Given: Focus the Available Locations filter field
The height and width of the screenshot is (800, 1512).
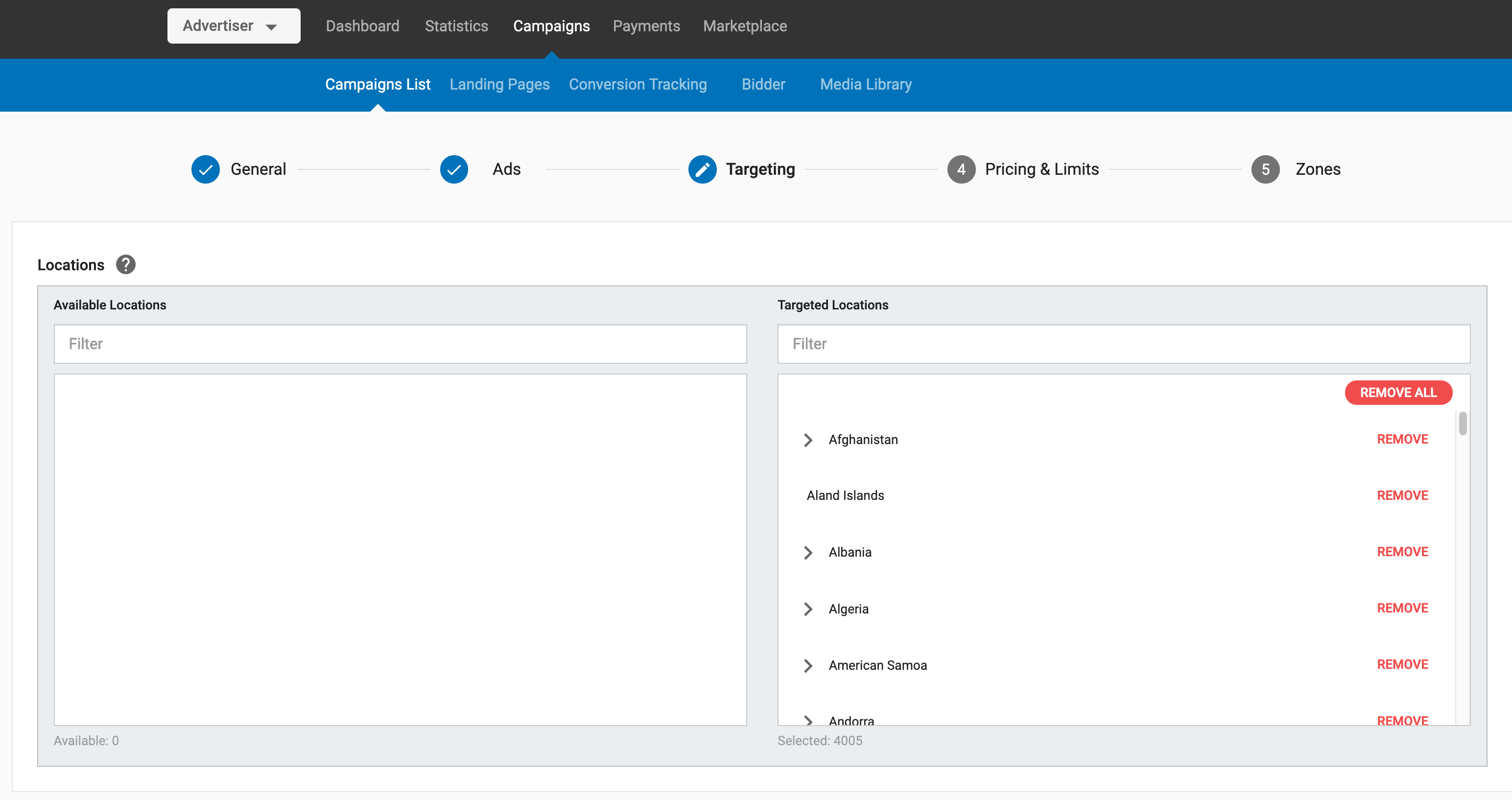Looking at the screenshot, I should point(400,344).
